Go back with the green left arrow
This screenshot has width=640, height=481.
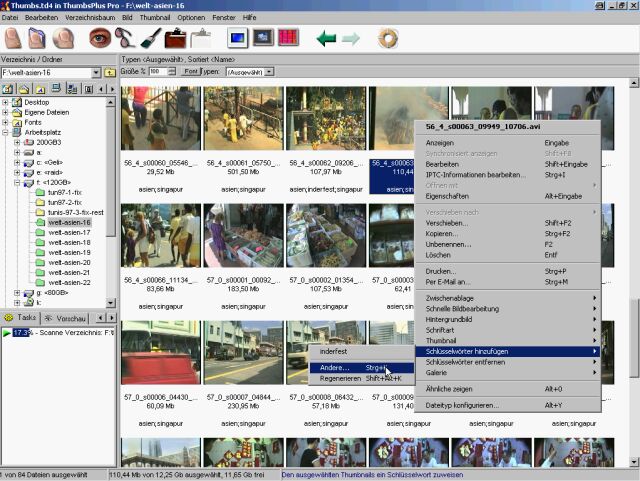[326, 39]
